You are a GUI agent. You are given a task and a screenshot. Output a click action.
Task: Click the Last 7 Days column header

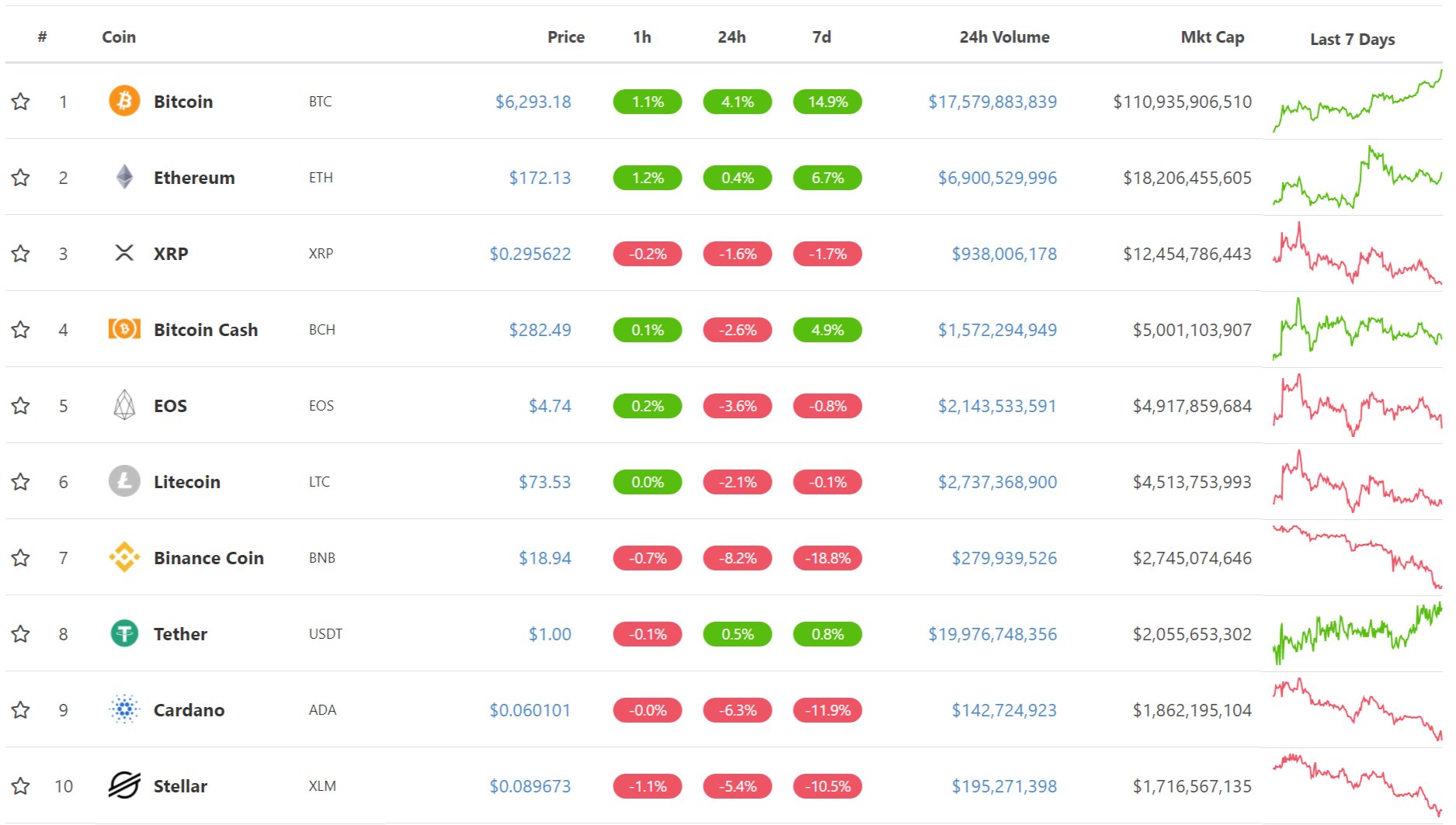point(1352,39)
